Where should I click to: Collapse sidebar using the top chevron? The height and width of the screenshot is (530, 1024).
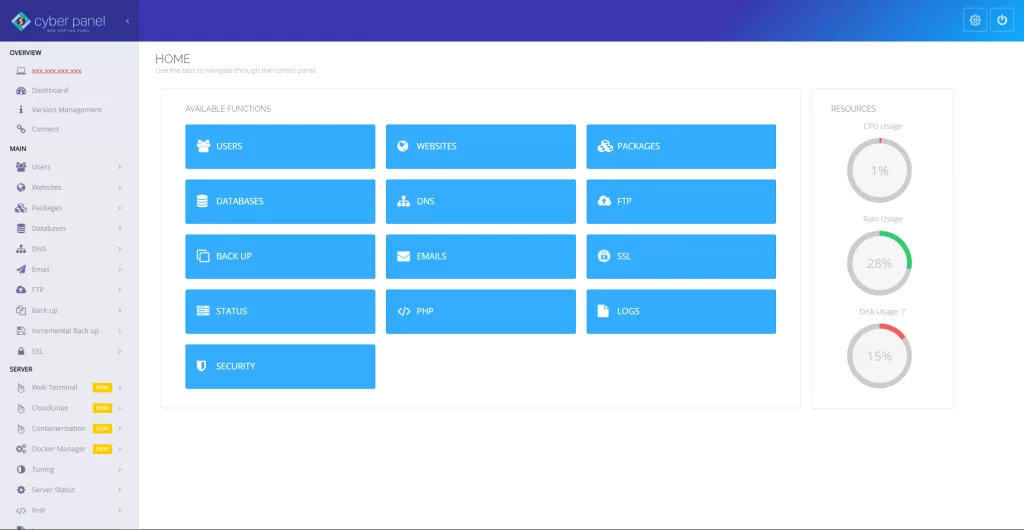coord(127,21)
